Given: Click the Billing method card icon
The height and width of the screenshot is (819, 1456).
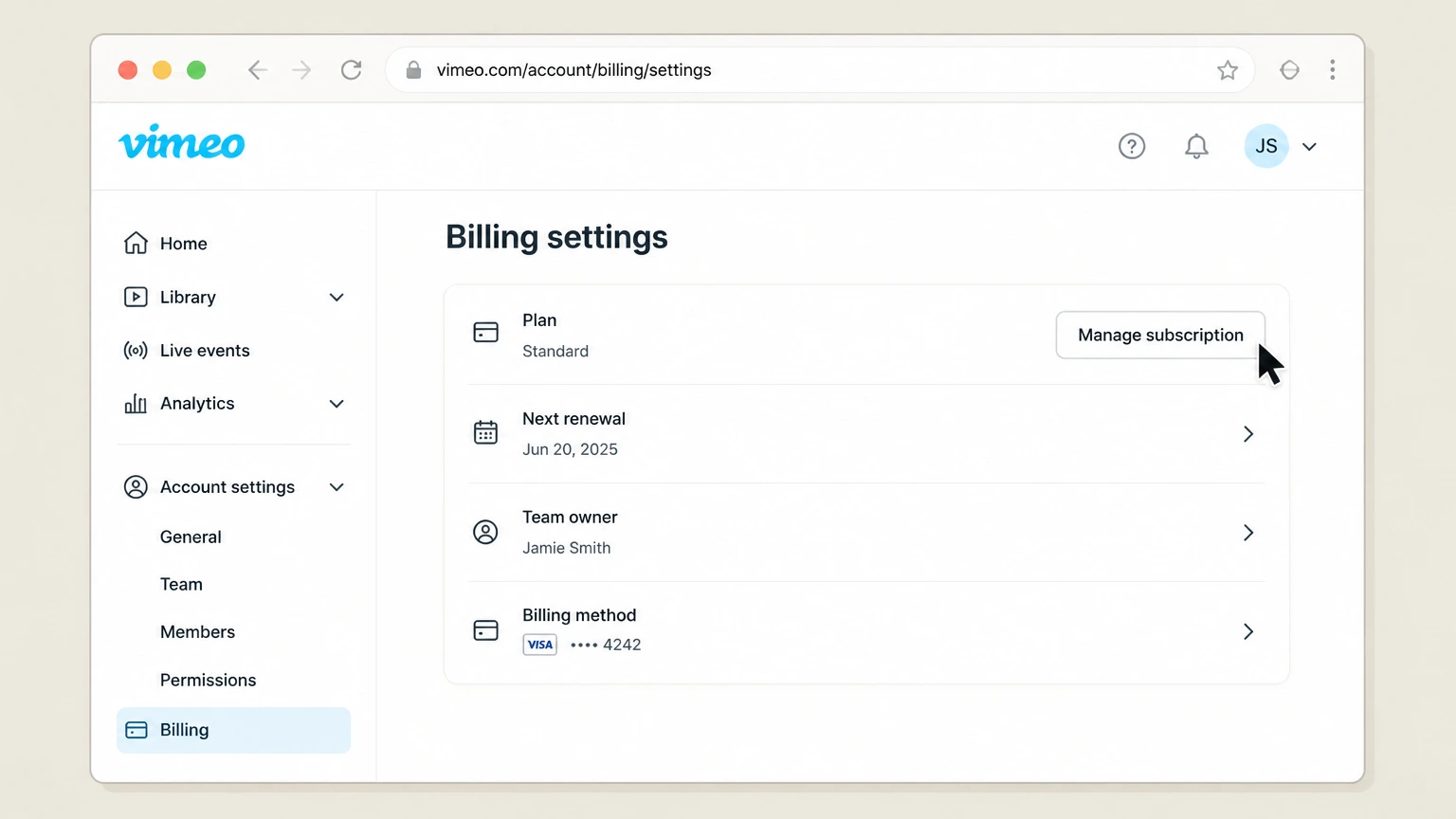Looking at the screenshot, I should click(x=485, y=630).
